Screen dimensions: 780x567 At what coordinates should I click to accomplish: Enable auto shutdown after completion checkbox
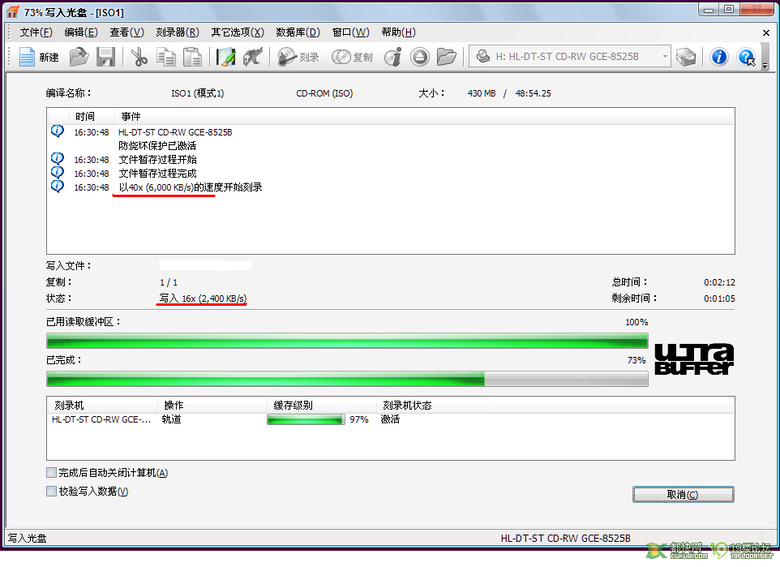tap(52, 473)
